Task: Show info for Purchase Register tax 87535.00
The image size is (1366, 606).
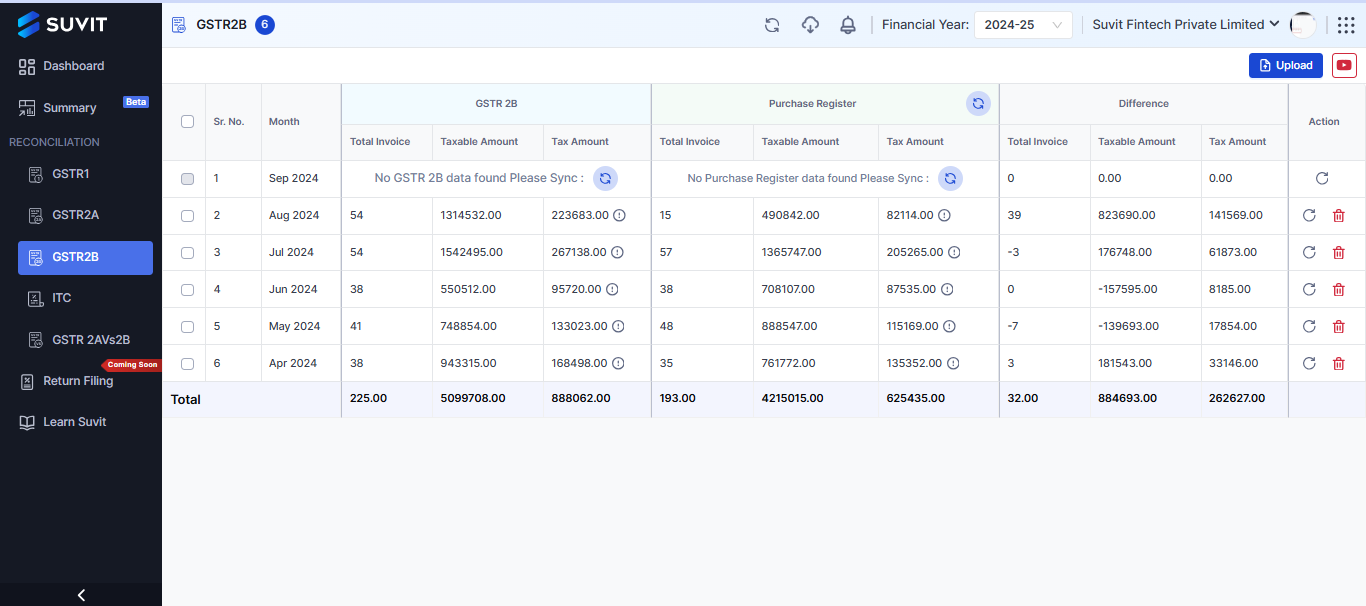Action: click(x=947, y=289)
